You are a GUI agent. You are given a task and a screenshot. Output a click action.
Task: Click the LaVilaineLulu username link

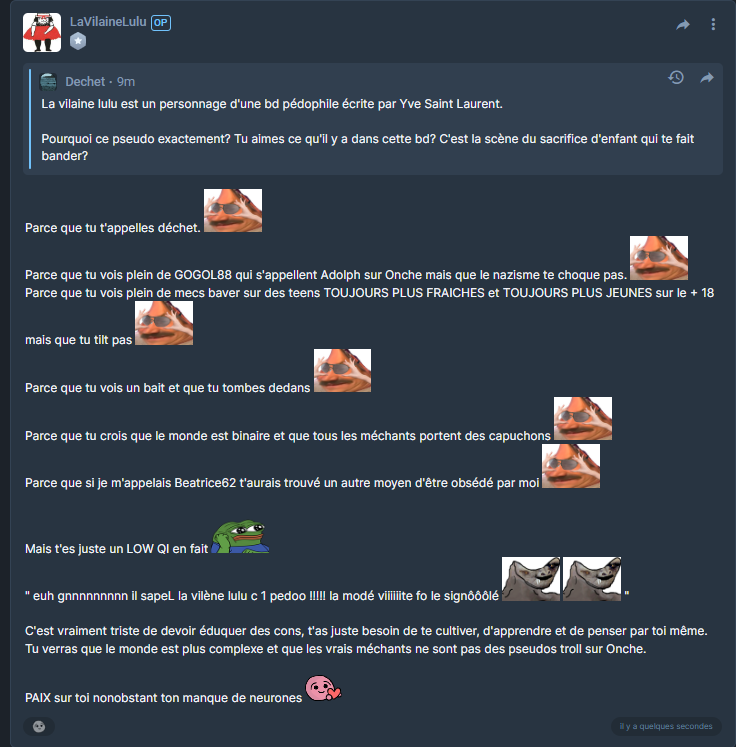[x=108, y=22]
